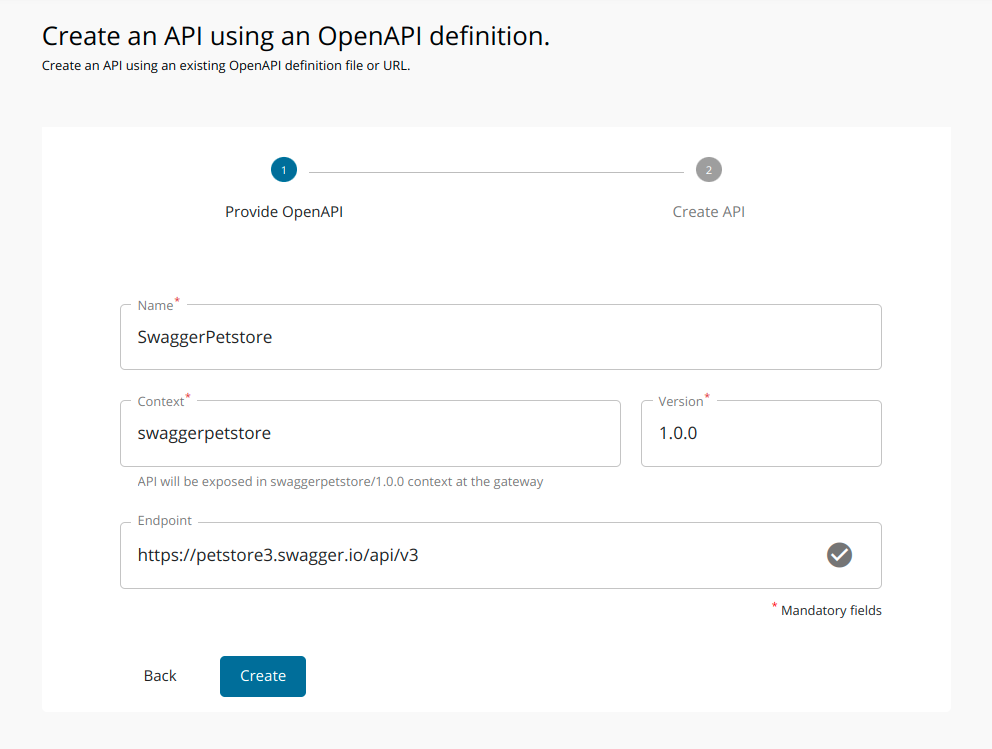Click inside the Context field
This screenshot has height=749, width=992.
pos(370,433)
